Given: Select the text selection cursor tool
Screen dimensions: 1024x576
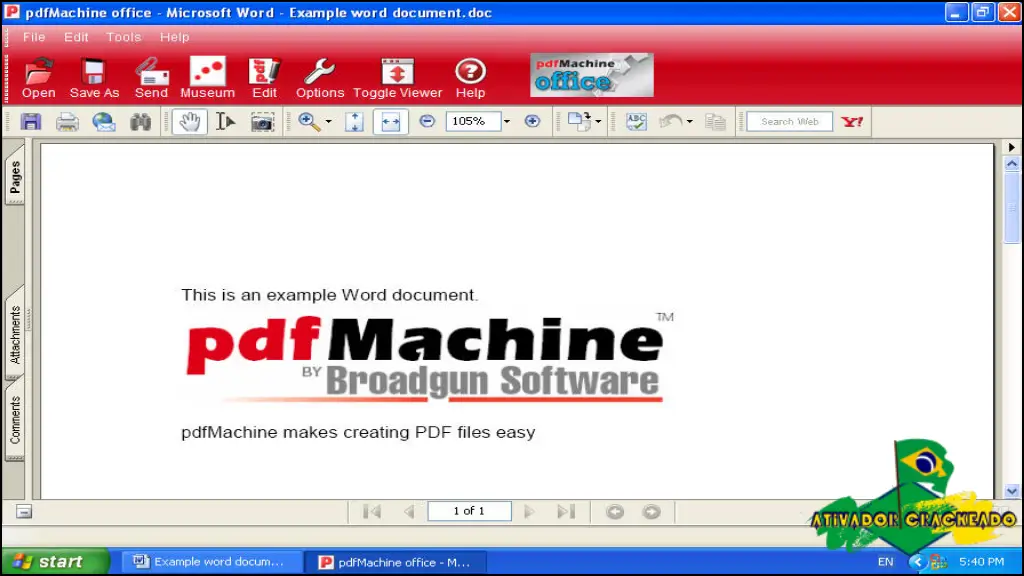Looking at the screenshot, I should click(x=225, y=121).
